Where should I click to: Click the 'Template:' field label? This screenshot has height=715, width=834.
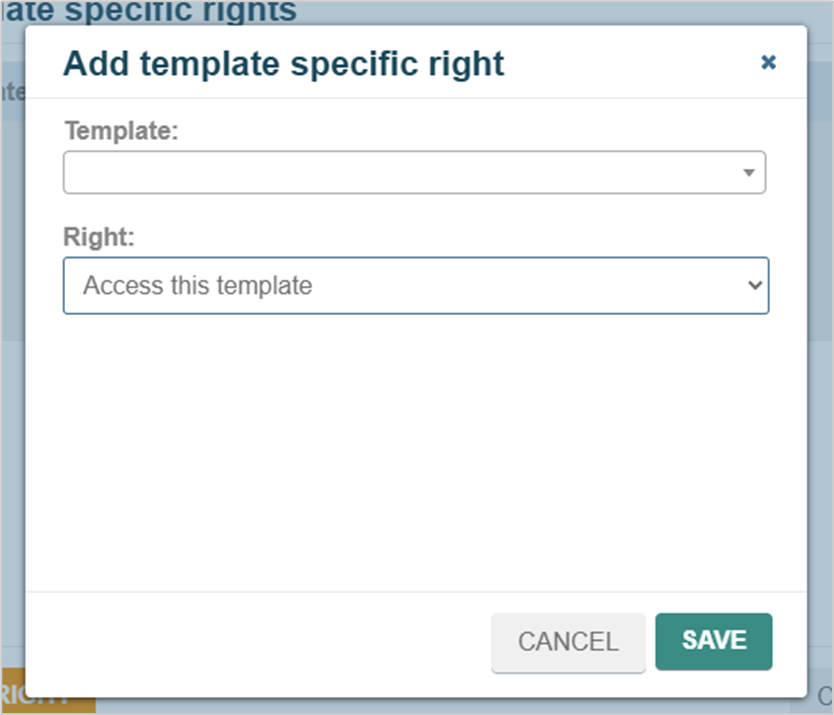point(121,131)
